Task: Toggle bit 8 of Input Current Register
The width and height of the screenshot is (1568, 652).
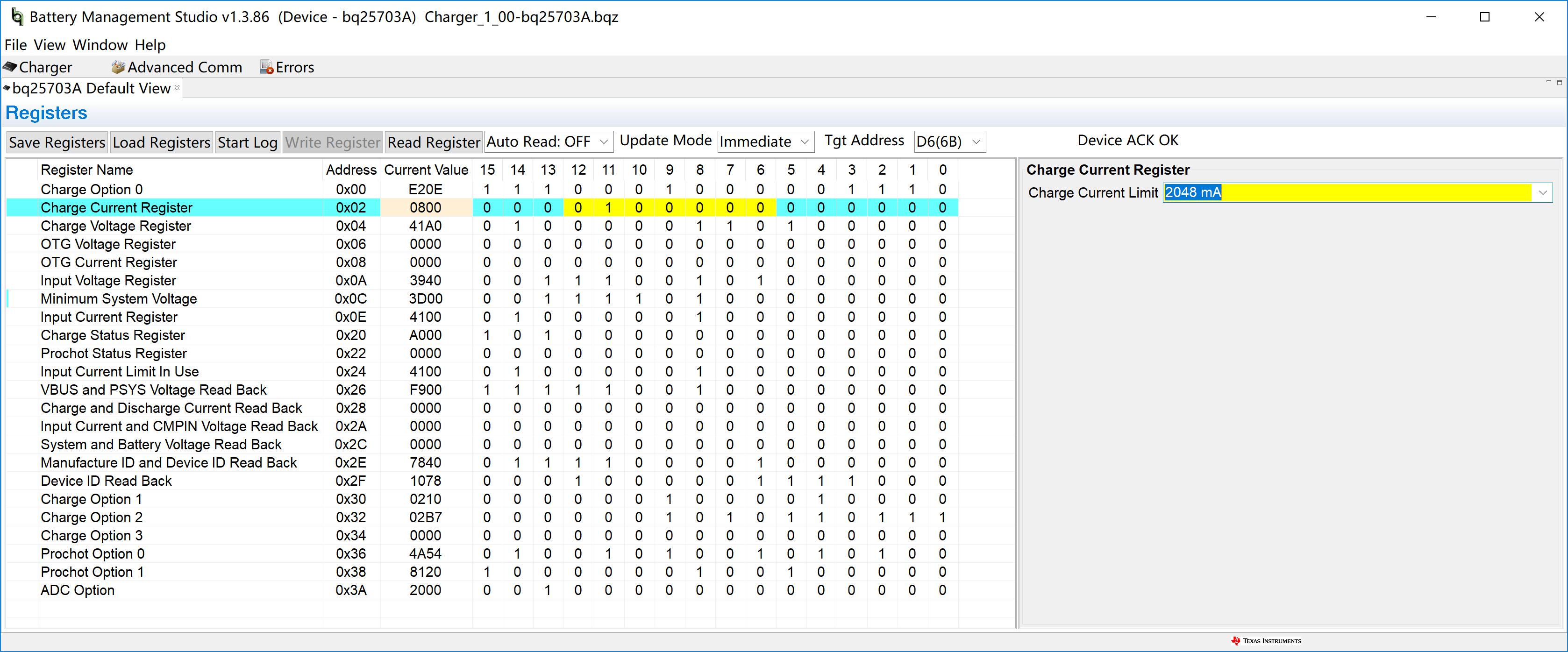Action: point(699,318)
